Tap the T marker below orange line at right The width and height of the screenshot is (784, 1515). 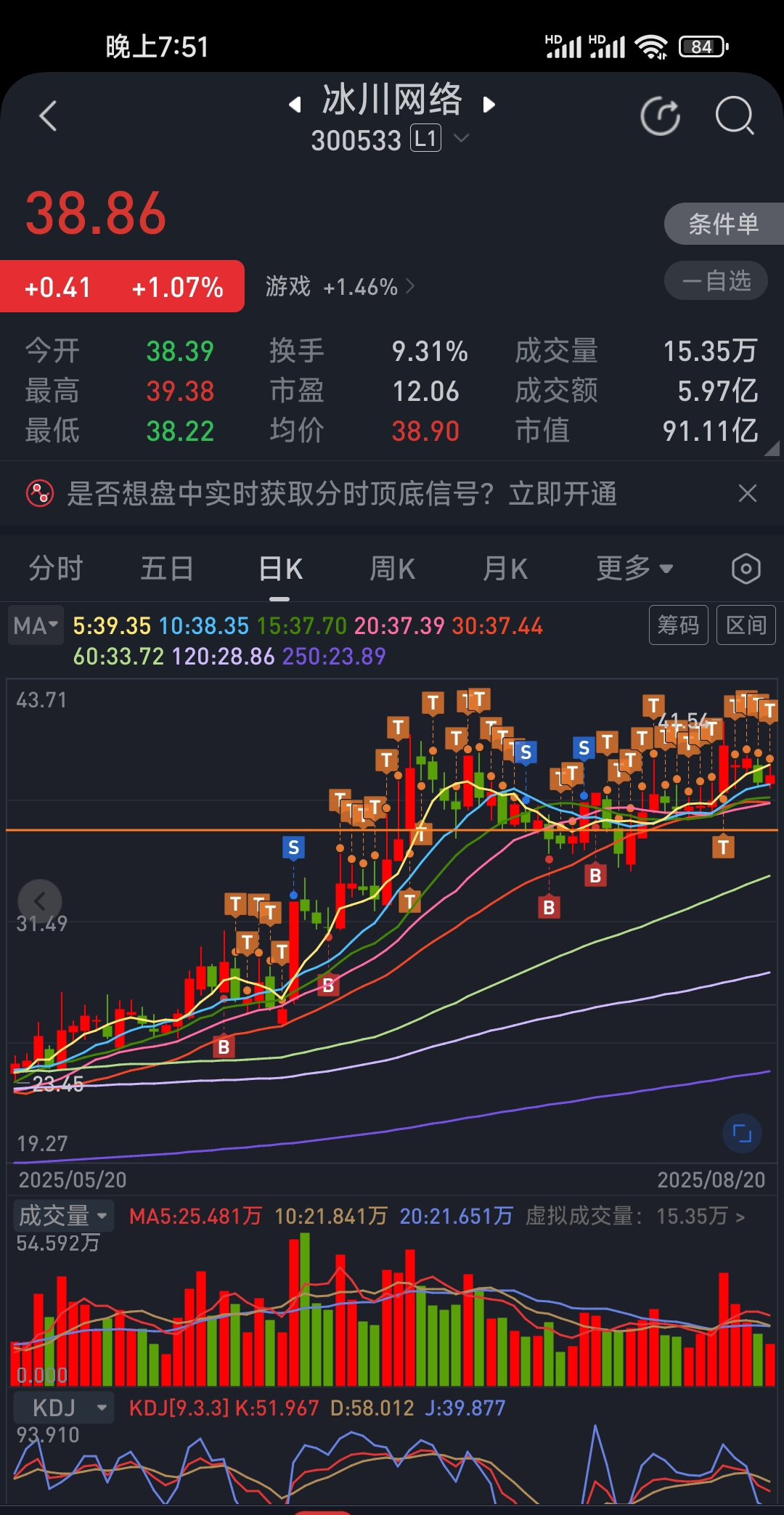click(722, 846)
